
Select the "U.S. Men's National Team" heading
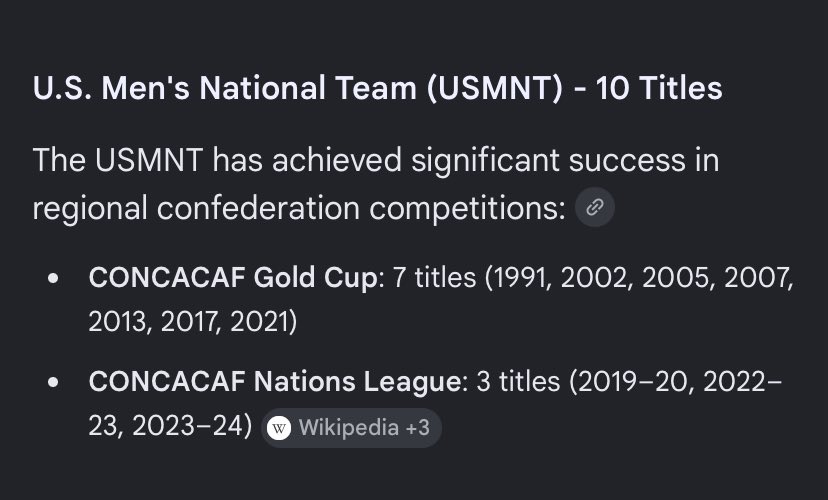[377, 88]
